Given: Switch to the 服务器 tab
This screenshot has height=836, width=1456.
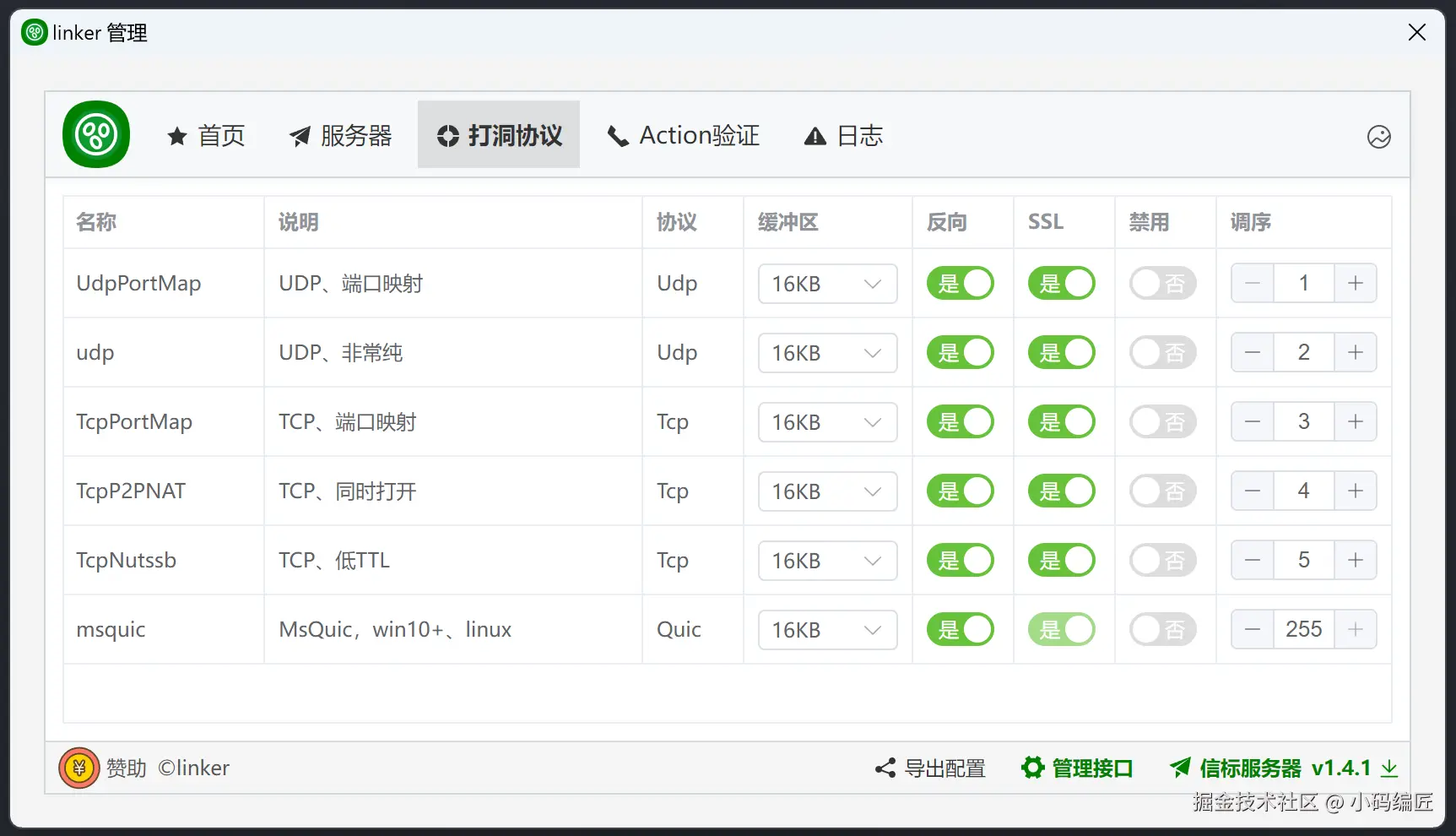Looking at the screenshot, I should point(340,135).
